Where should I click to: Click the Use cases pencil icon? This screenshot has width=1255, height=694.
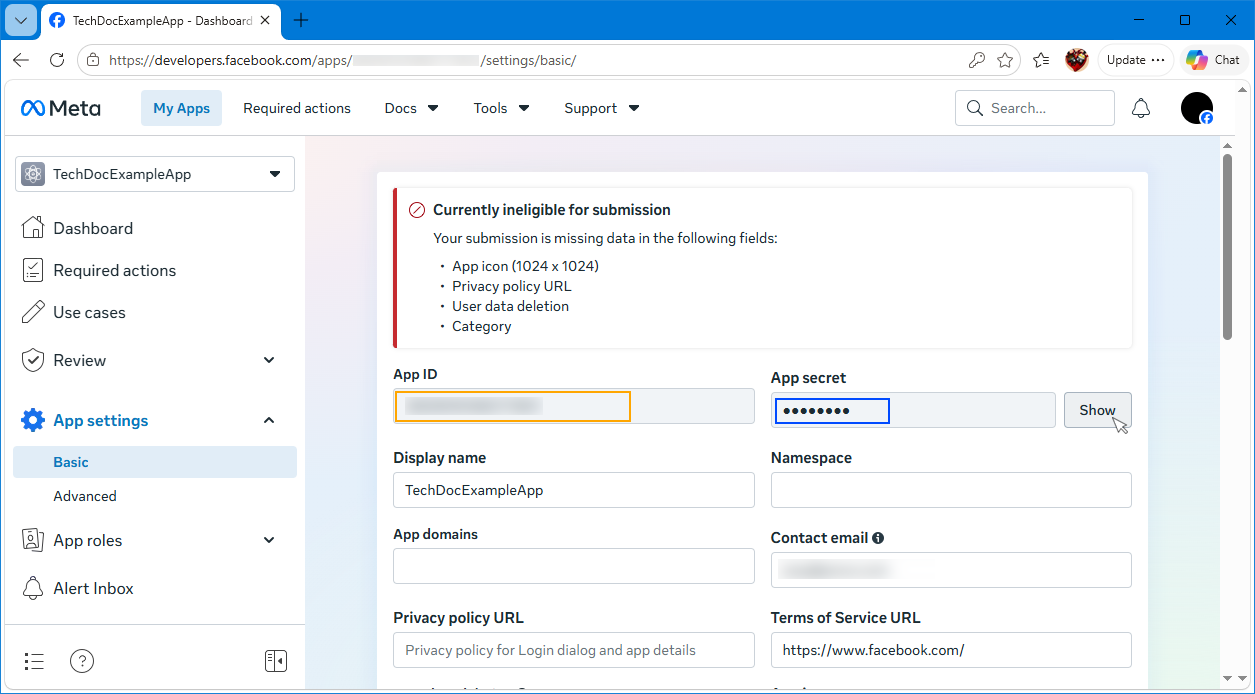coord(33,312)
